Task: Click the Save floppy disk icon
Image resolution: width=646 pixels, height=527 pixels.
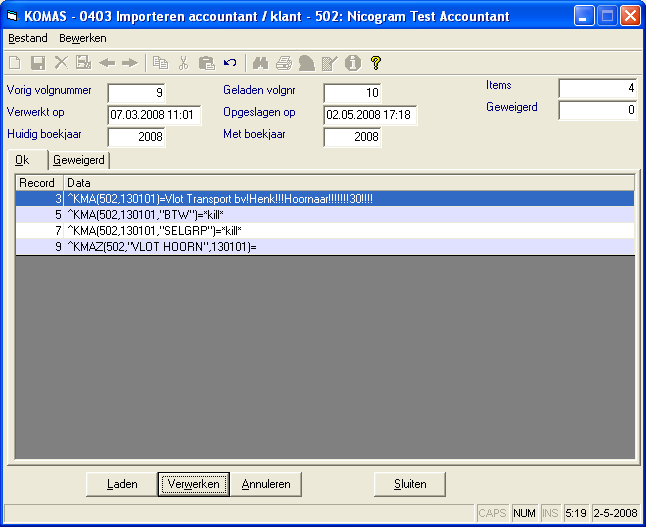Action: click(38, 63)
